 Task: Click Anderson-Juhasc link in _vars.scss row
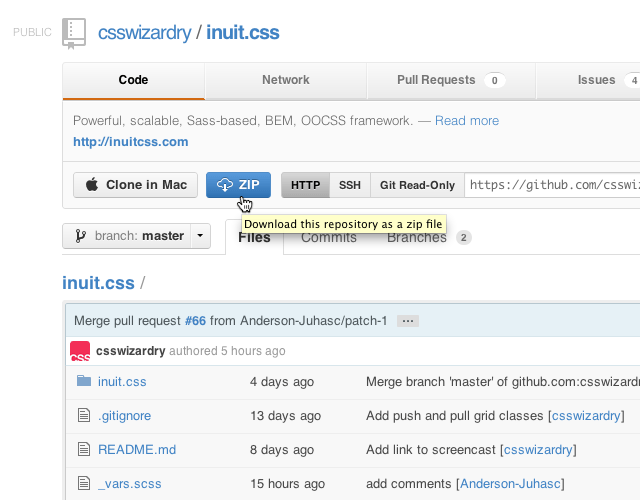tap(510, 484)
